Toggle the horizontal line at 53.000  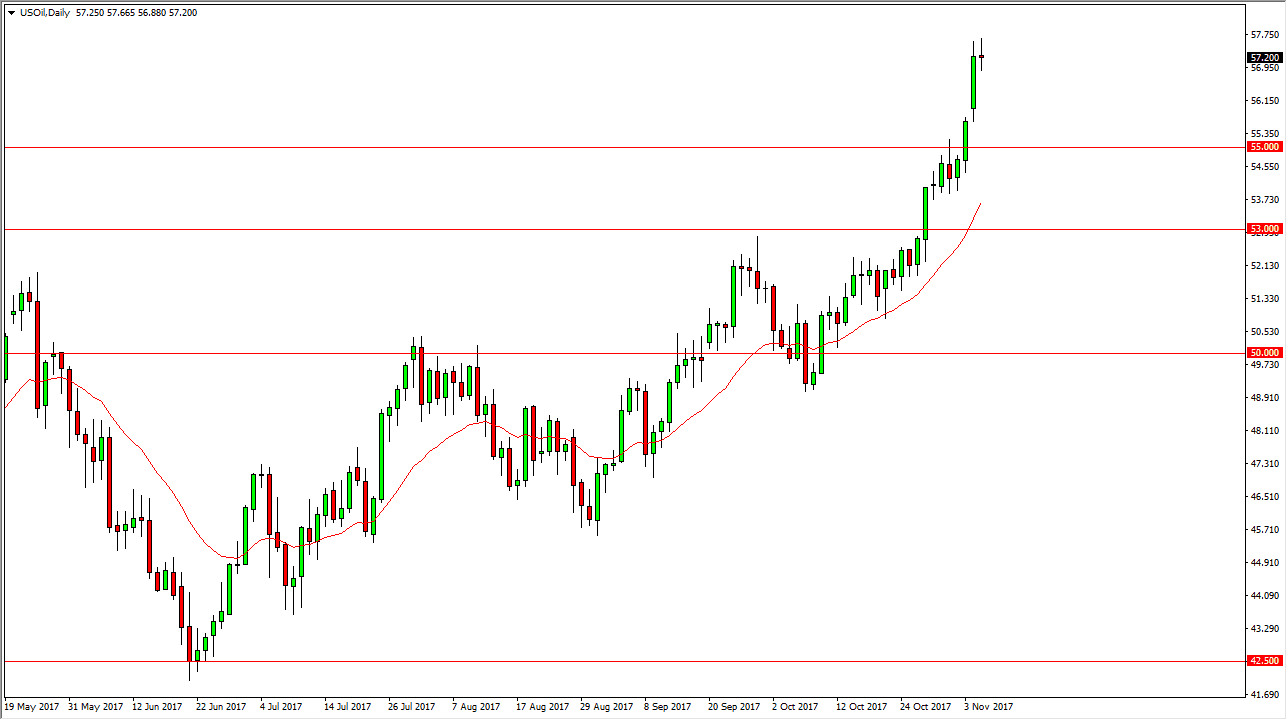[600, 228]
